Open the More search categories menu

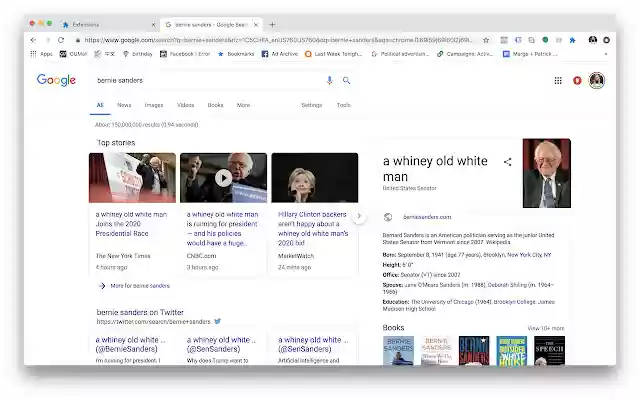pos(243,105)
